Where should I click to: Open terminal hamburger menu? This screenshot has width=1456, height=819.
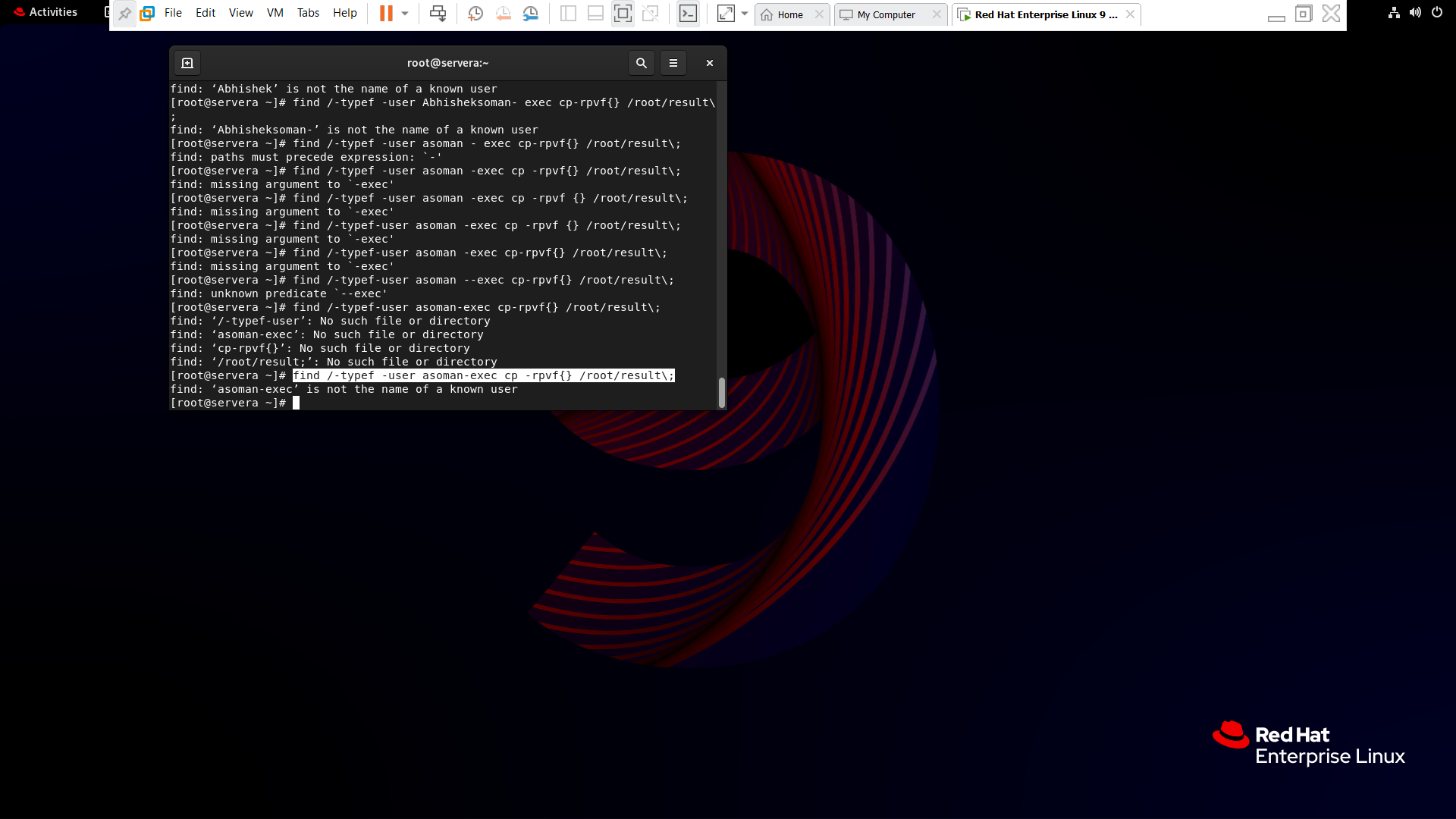click(674, 63)
